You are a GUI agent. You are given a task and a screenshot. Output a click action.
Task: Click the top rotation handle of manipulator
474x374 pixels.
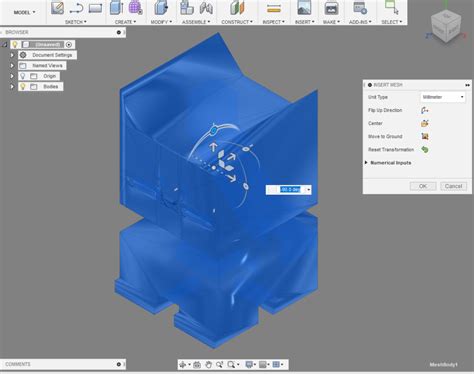214,130
